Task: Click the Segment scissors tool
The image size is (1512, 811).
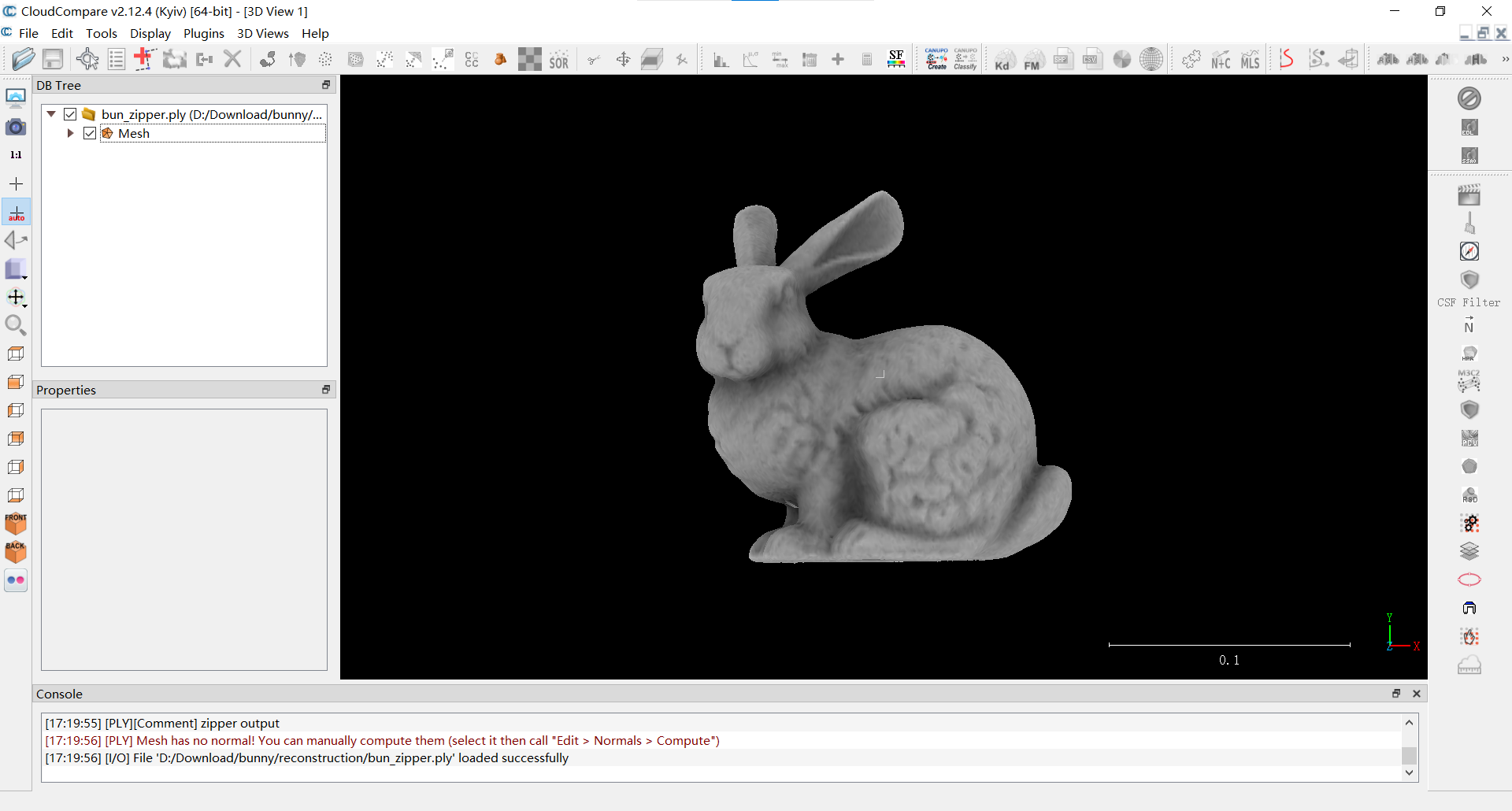Action: point(594,60)
